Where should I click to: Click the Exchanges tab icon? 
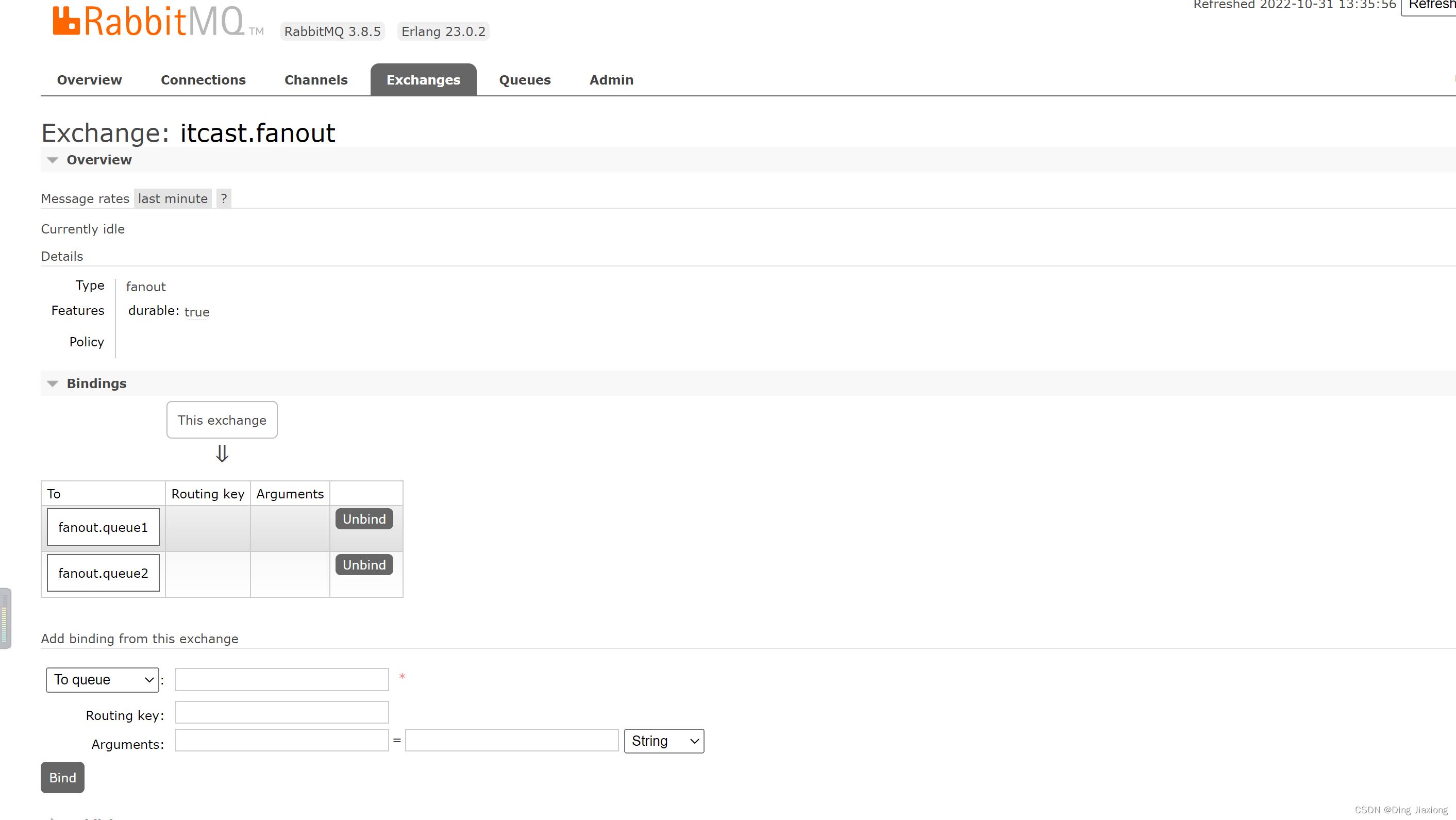tap(422, 80)
